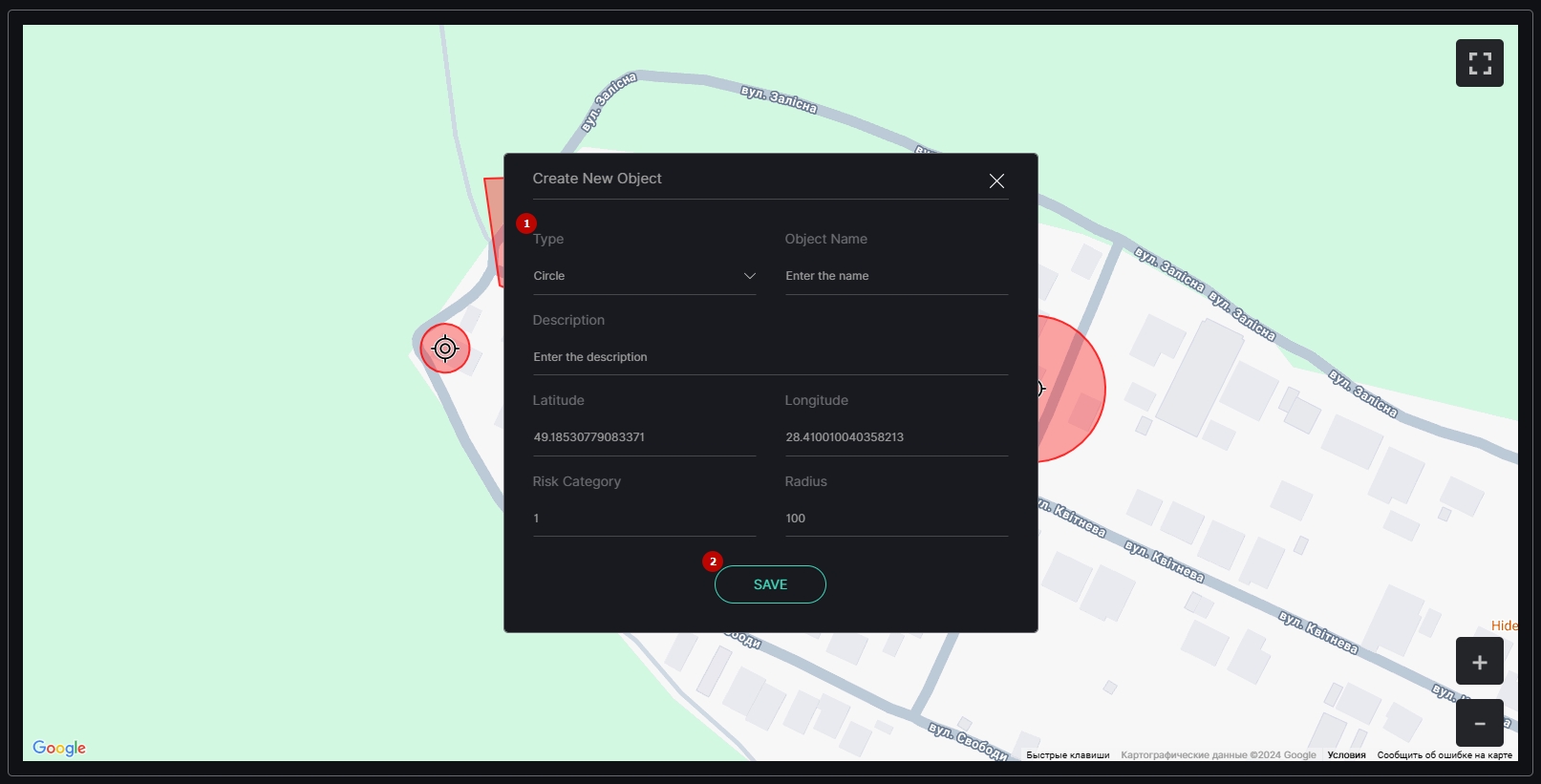This screenshot has width=1541, height=784.
Task: Click Сообщить об ошибке на карте link
Action: [x=1445, y=755]
